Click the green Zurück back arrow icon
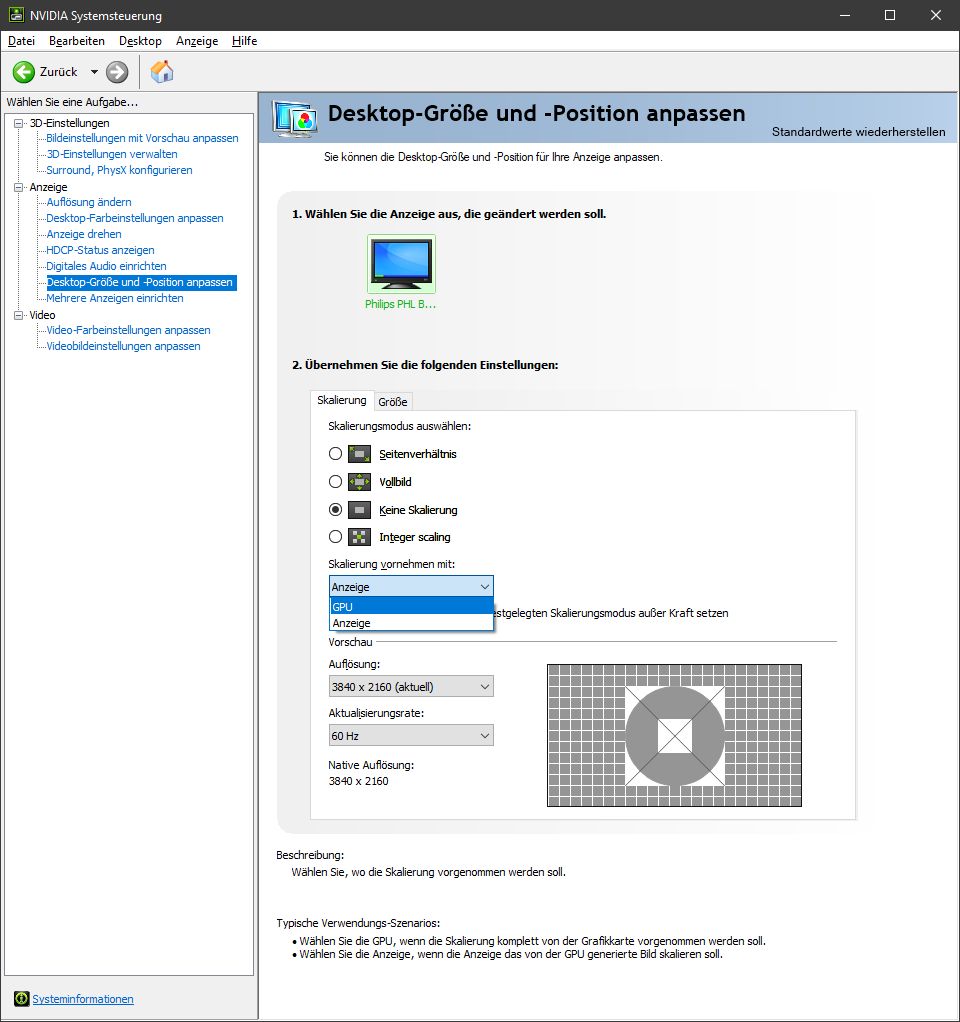The width and height of the screenshot is (960, 1022). click(x=24, y=72)
